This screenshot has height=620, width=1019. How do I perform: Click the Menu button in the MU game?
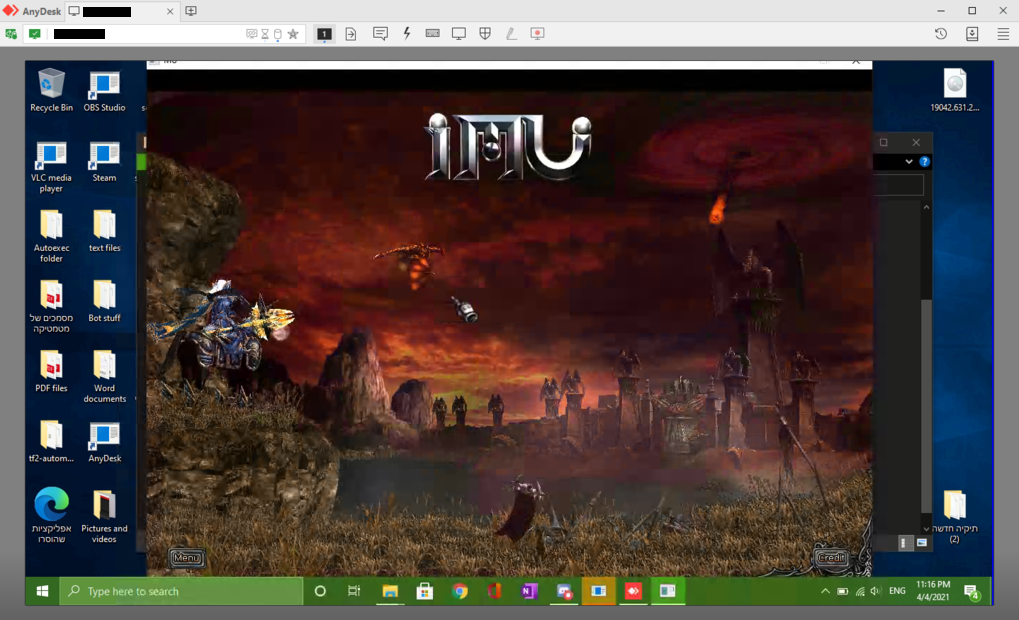point(187,558)
